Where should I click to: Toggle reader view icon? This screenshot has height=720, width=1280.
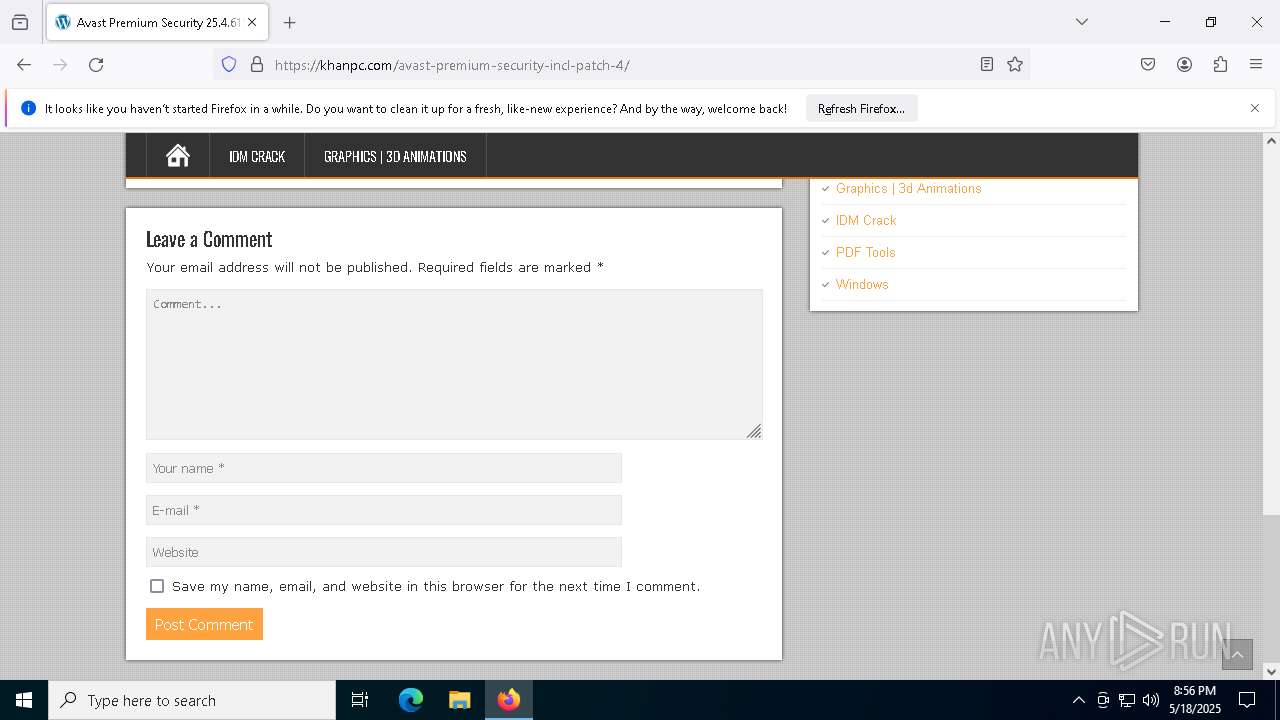click(x=987, y=64)
